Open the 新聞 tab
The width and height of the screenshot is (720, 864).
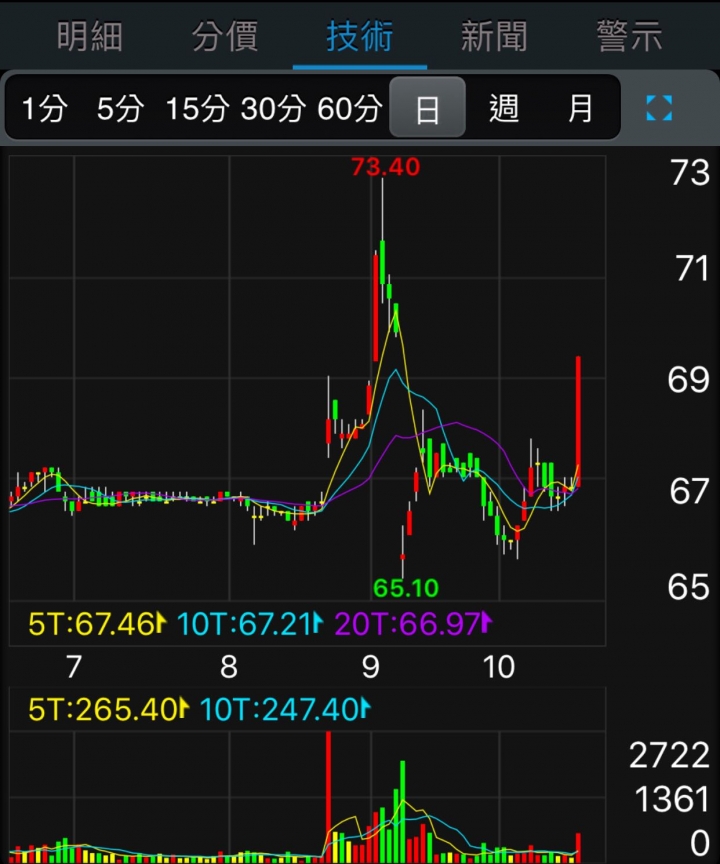(494, 37)
